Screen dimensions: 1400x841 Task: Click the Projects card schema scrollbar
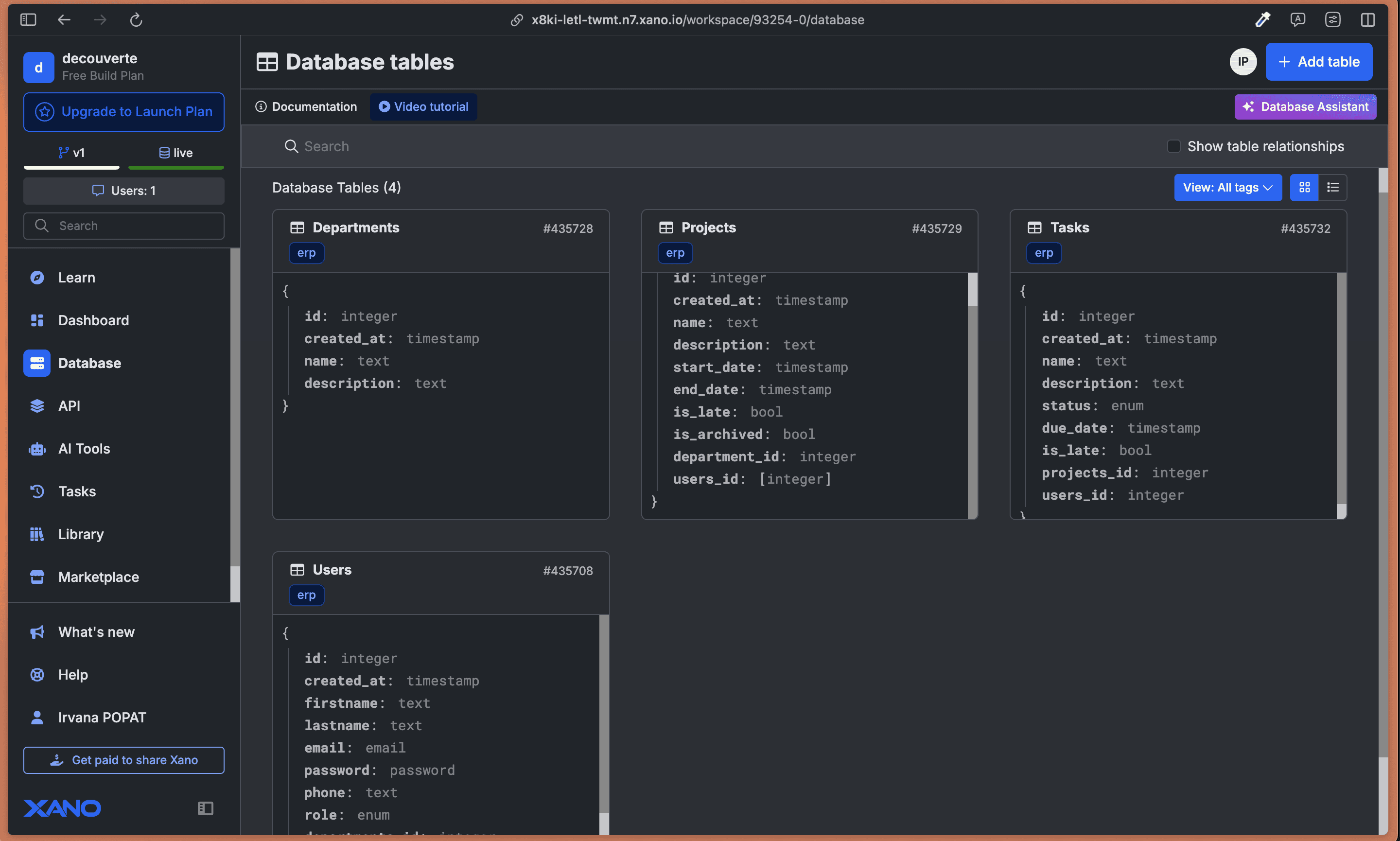pyautogui.click(x=973, y=396)
